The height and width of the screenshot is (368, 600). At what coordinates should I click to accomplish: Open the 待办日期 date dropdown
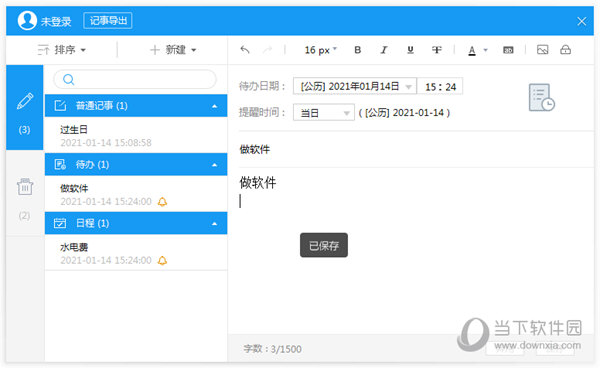pos(355,86)
